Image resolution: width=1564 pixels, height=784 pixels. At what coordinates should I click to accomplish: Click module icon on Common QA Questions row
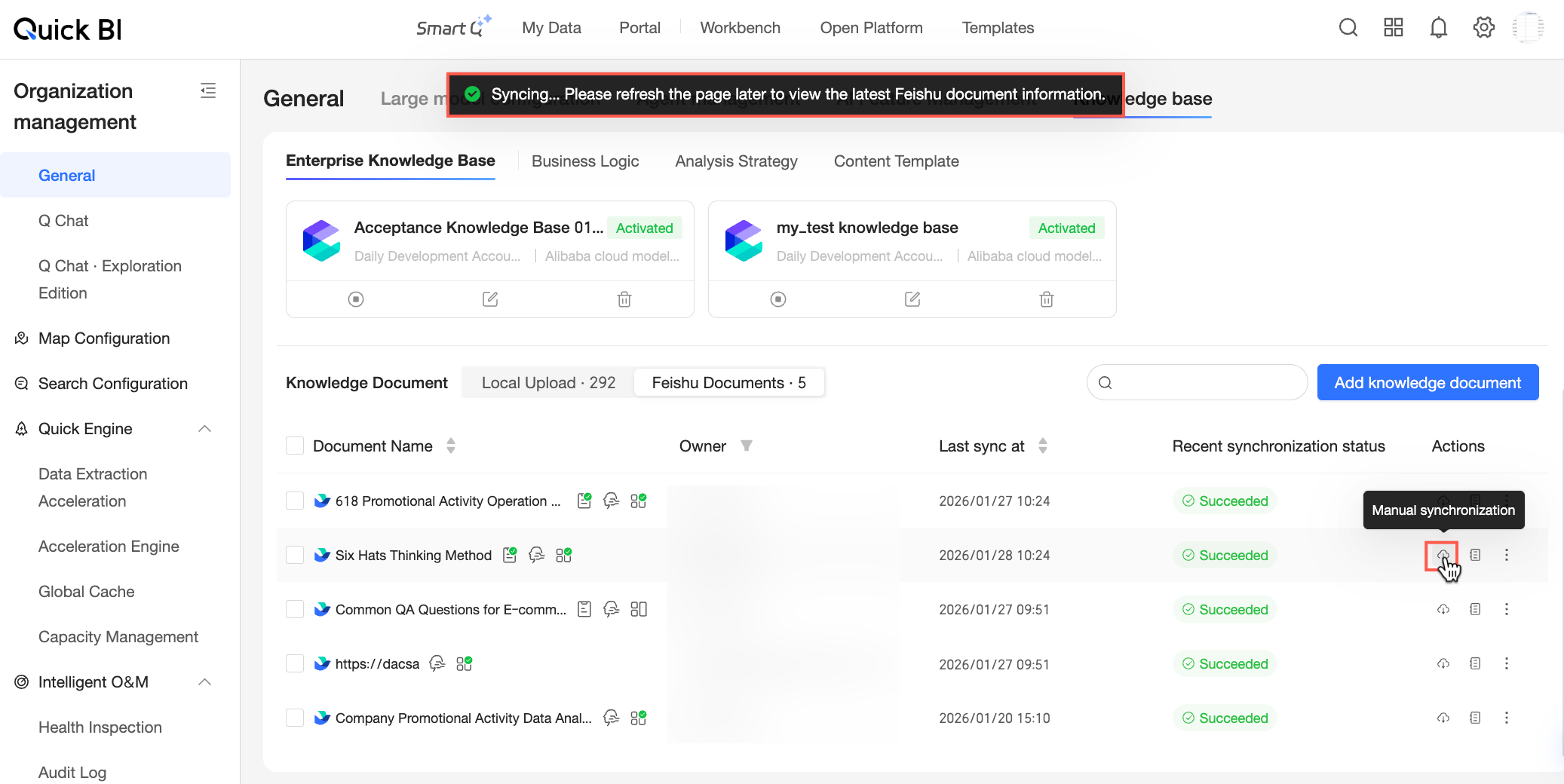click(639, 609)
